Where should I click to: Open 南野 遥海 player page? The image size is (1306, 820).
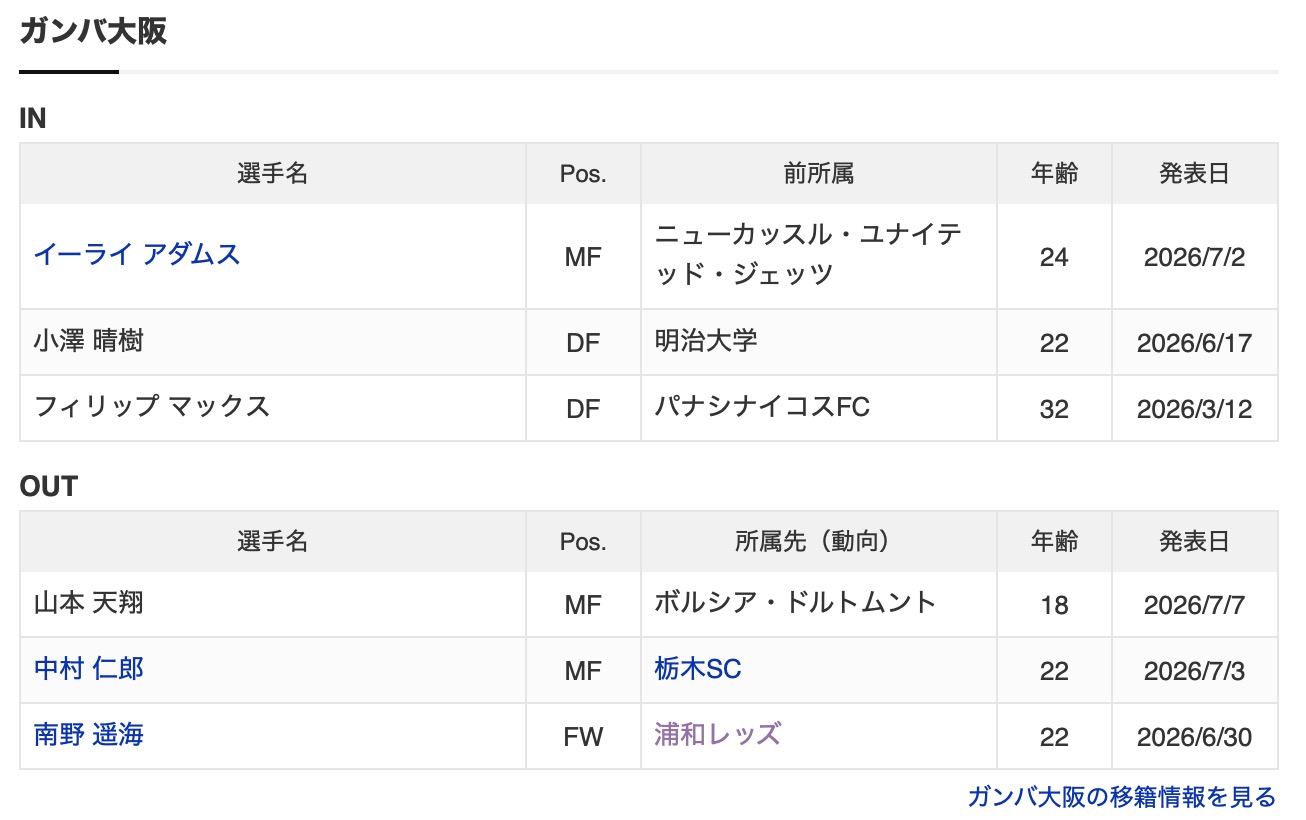tap(89, 734)
